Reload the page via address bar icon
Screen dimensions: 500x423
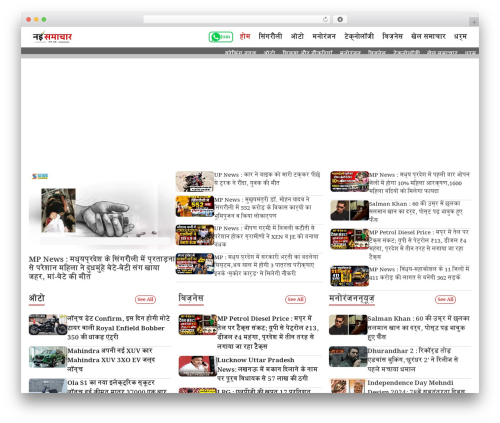(x=325, y=20)
